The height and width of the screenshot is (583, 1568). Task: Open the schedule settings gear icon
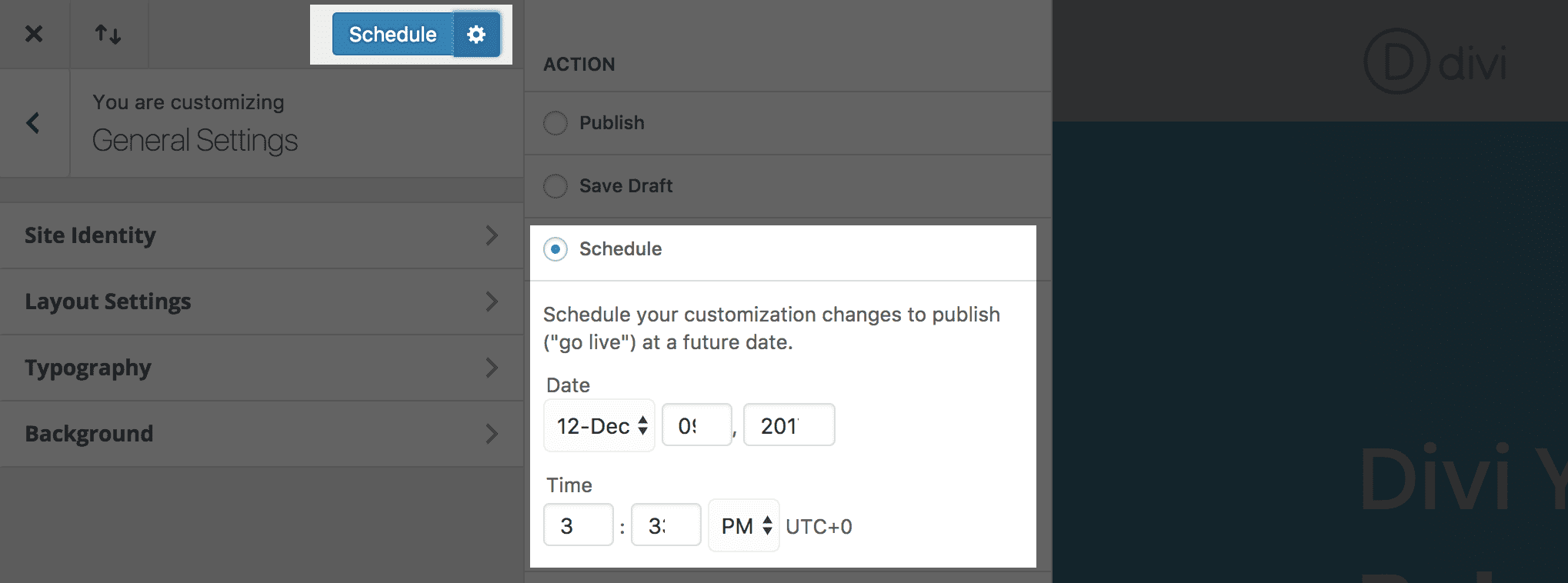(477, 34)
